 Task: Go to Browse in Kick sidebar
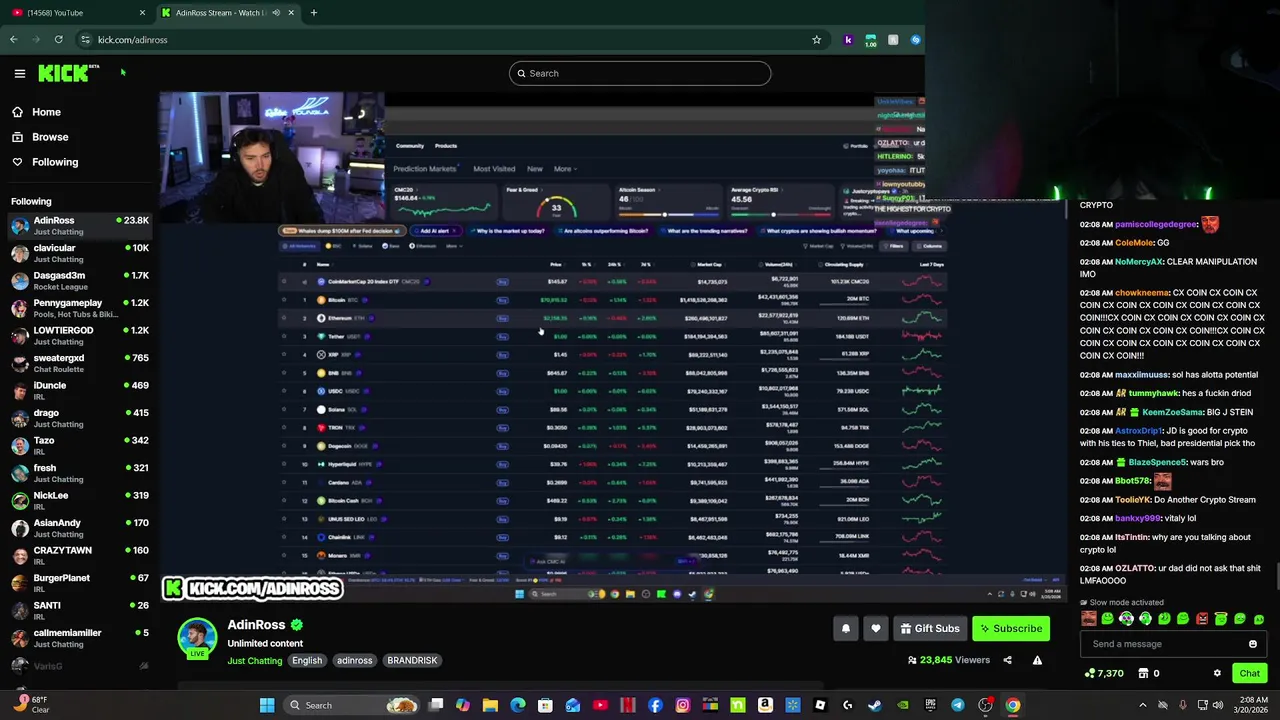[49, 137]
